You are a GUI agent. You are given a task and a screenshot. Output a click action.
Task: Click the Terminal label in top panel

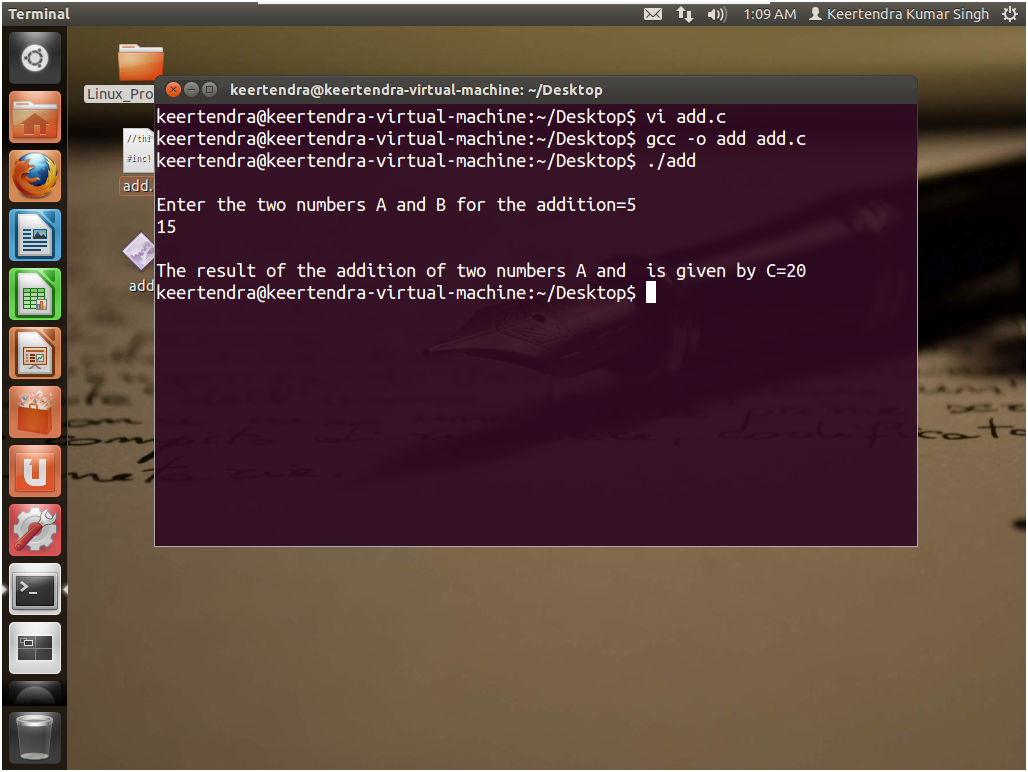pyautogui.click(x=39, y=14)
